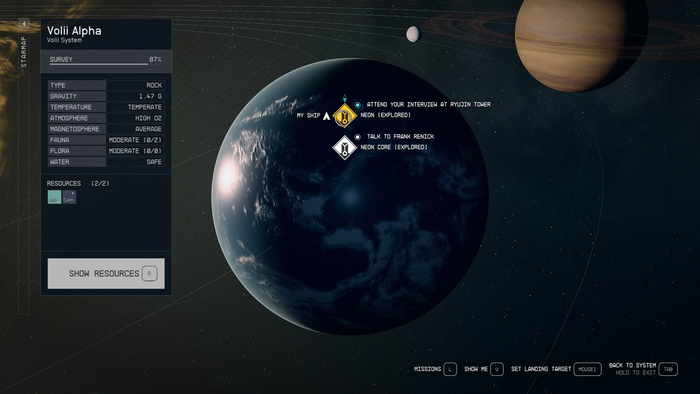Click the 87% survey value

click(155, 59)
